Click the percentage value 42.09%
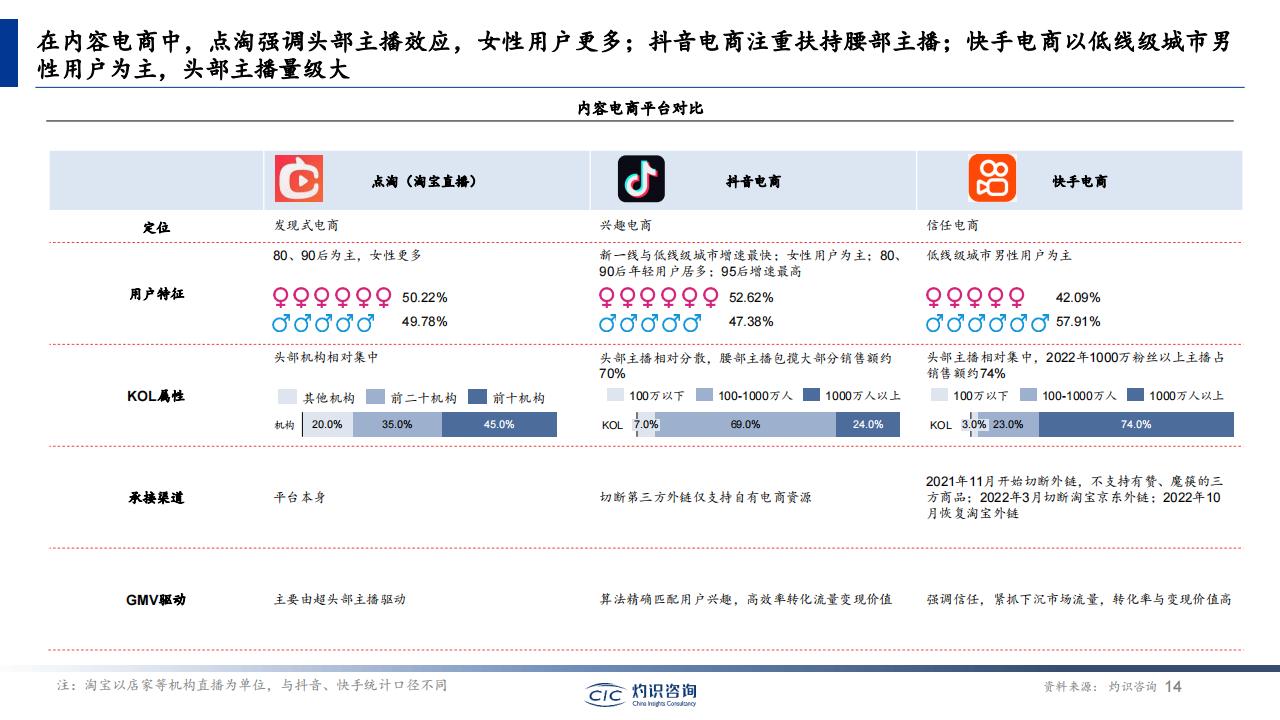The image size is (1280, 720). pyautogui.click(x=1078, y=298)
